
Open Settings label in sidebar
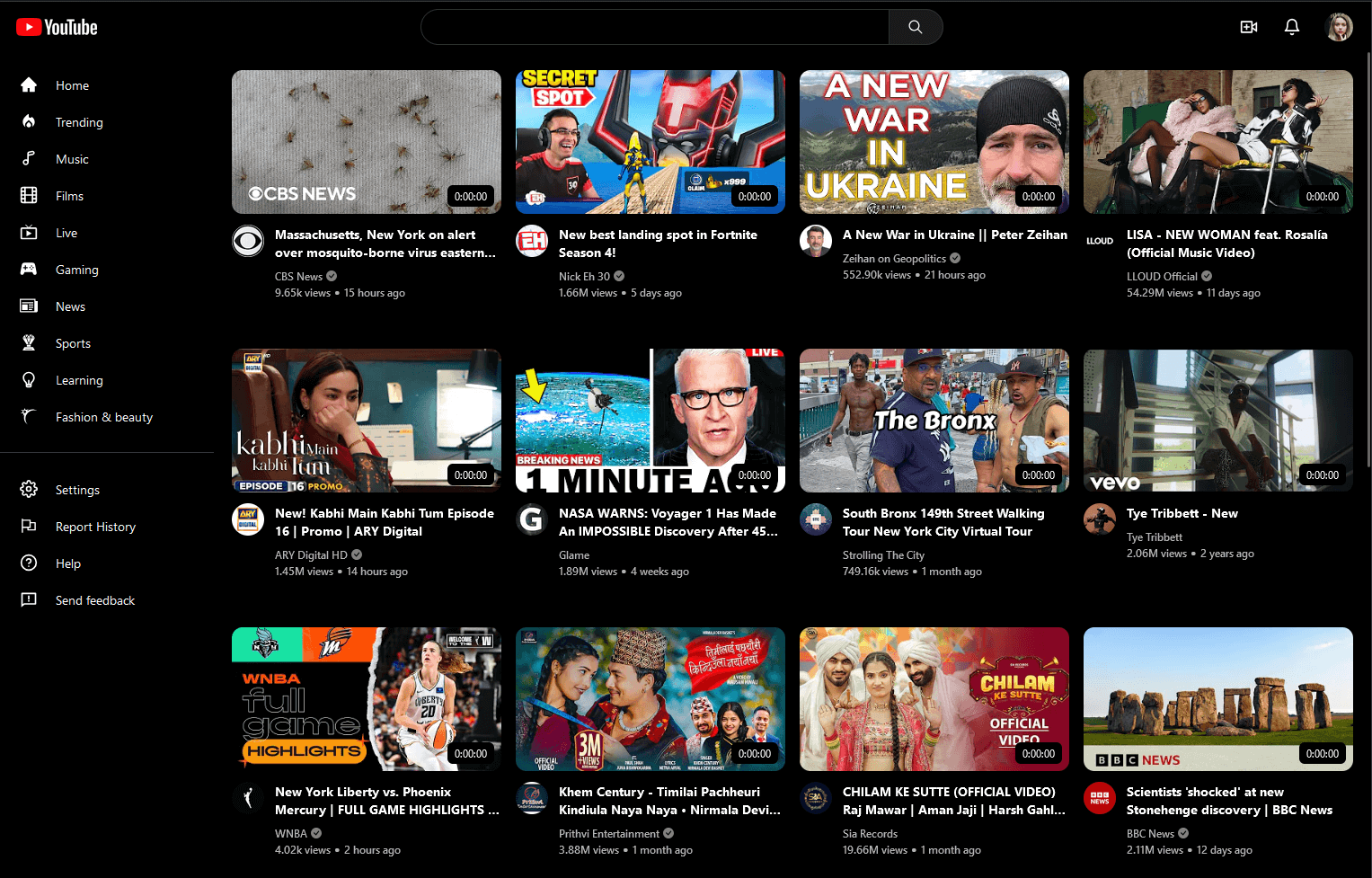click(77, 490)
